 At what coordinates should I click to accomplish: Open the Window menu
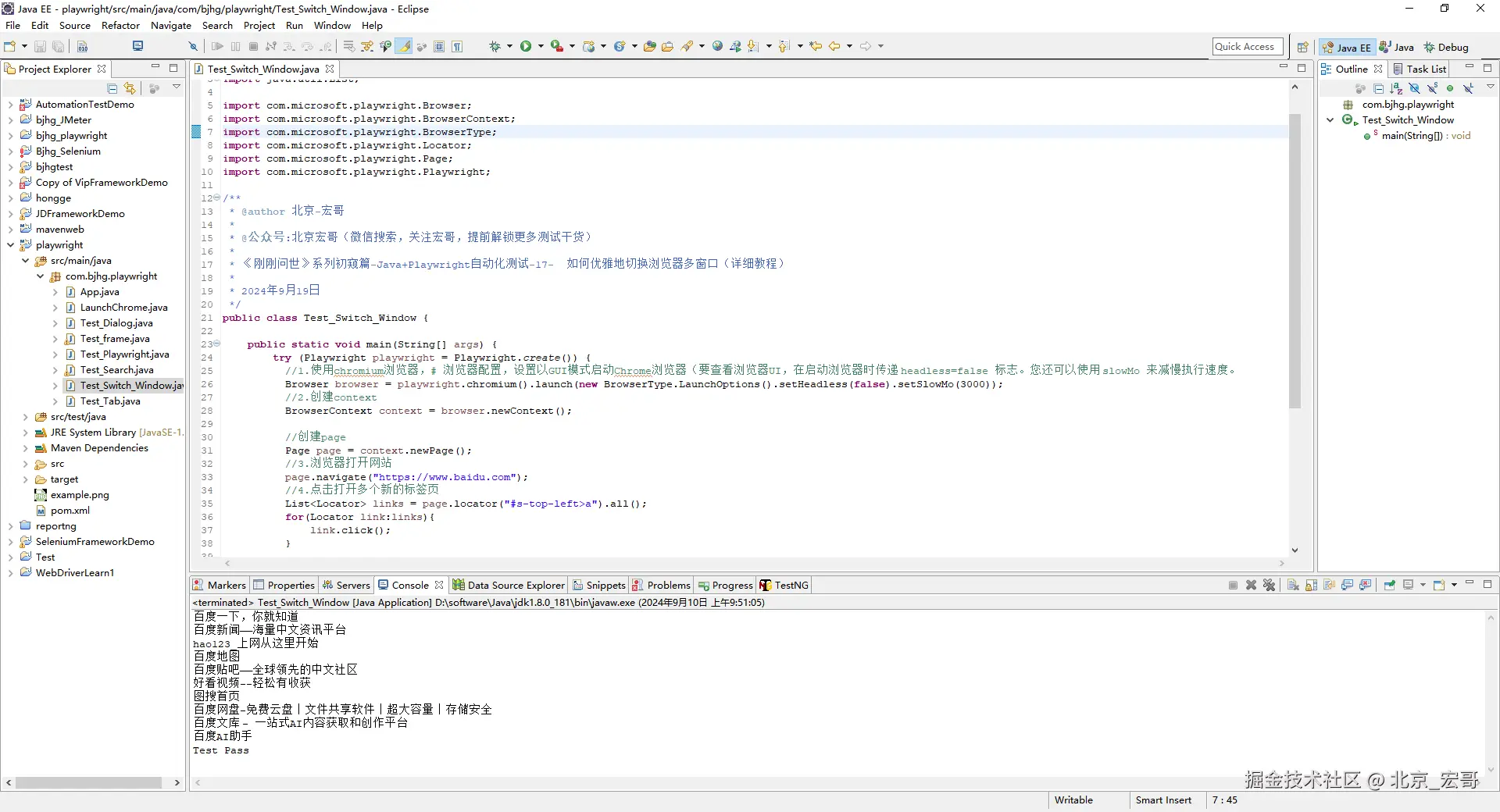[x=332, y=25]
